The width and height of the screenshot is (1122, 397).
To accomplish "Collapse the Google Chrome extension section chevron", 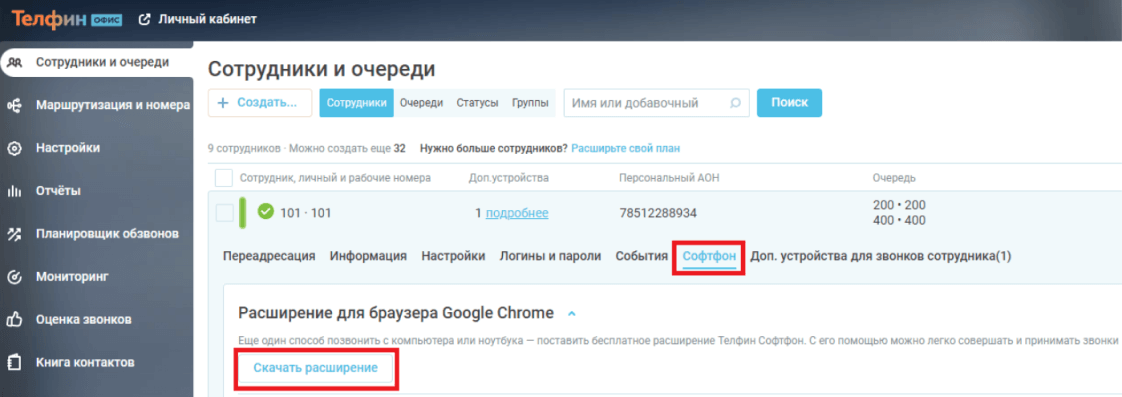I will [571, 313].
